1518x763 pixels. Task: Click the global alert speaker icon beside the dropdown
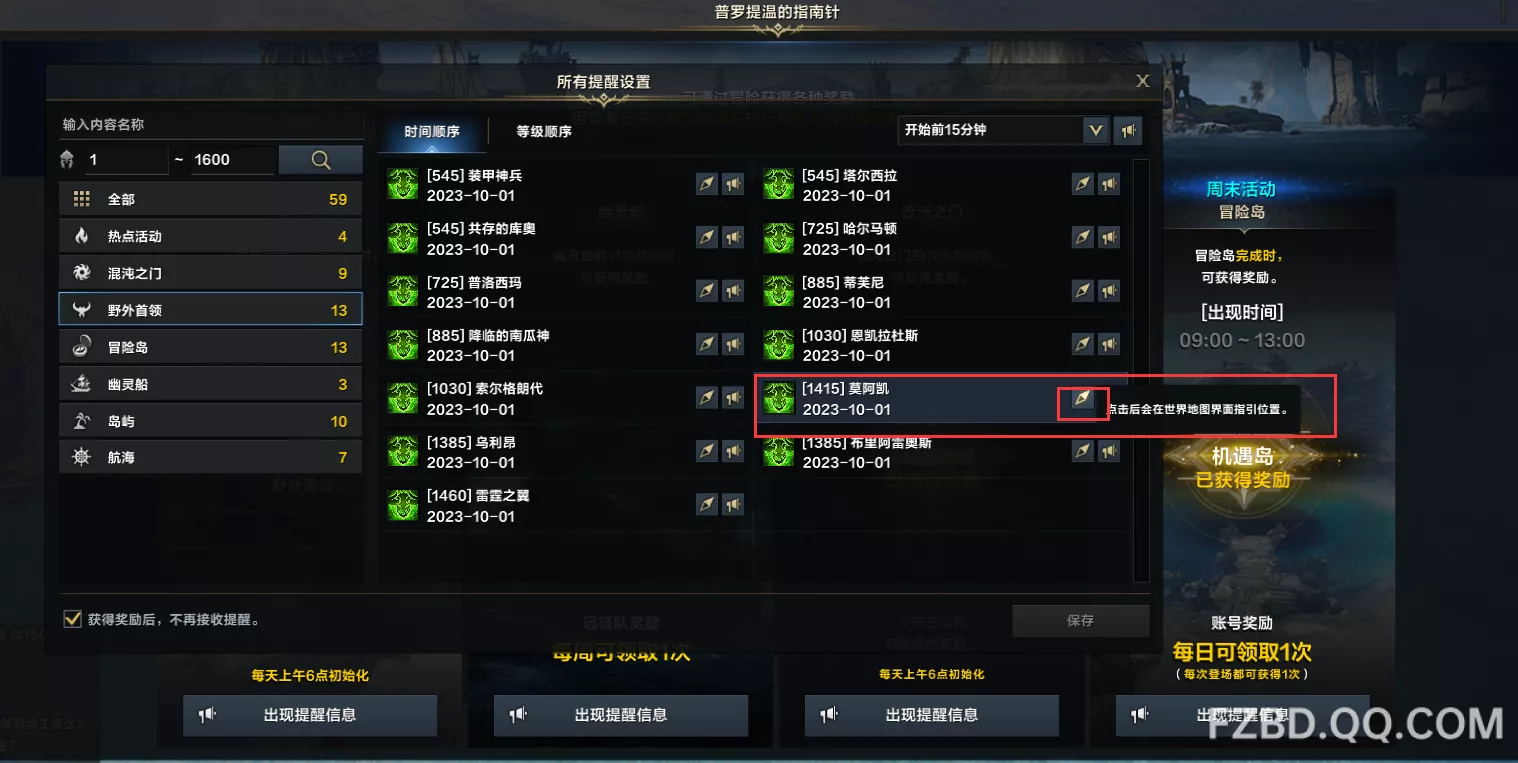tap(1128, 130)
